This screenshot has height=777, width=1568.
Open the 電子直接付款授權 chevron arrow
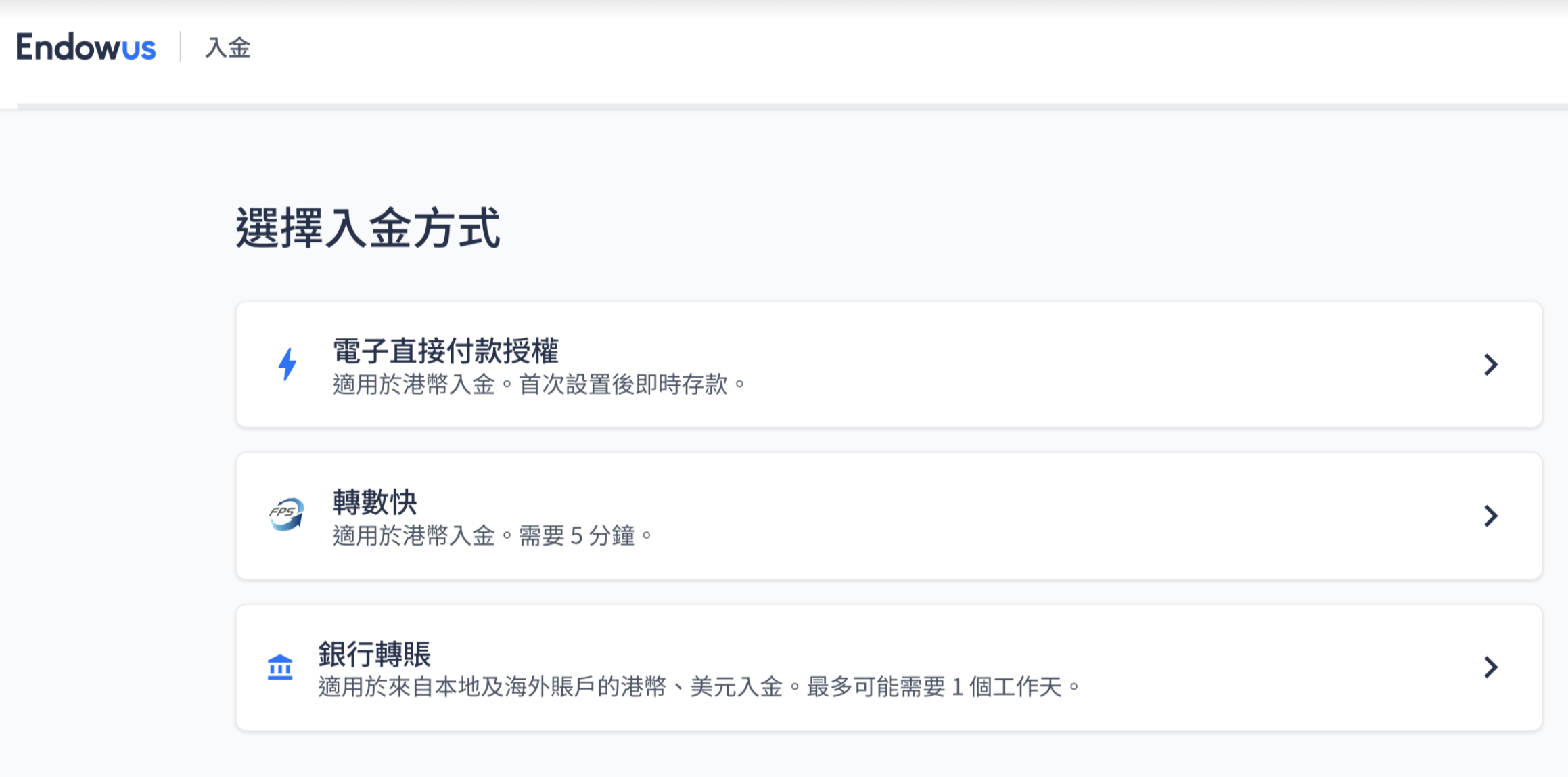pyautogui.click(x=1491, y=365)
